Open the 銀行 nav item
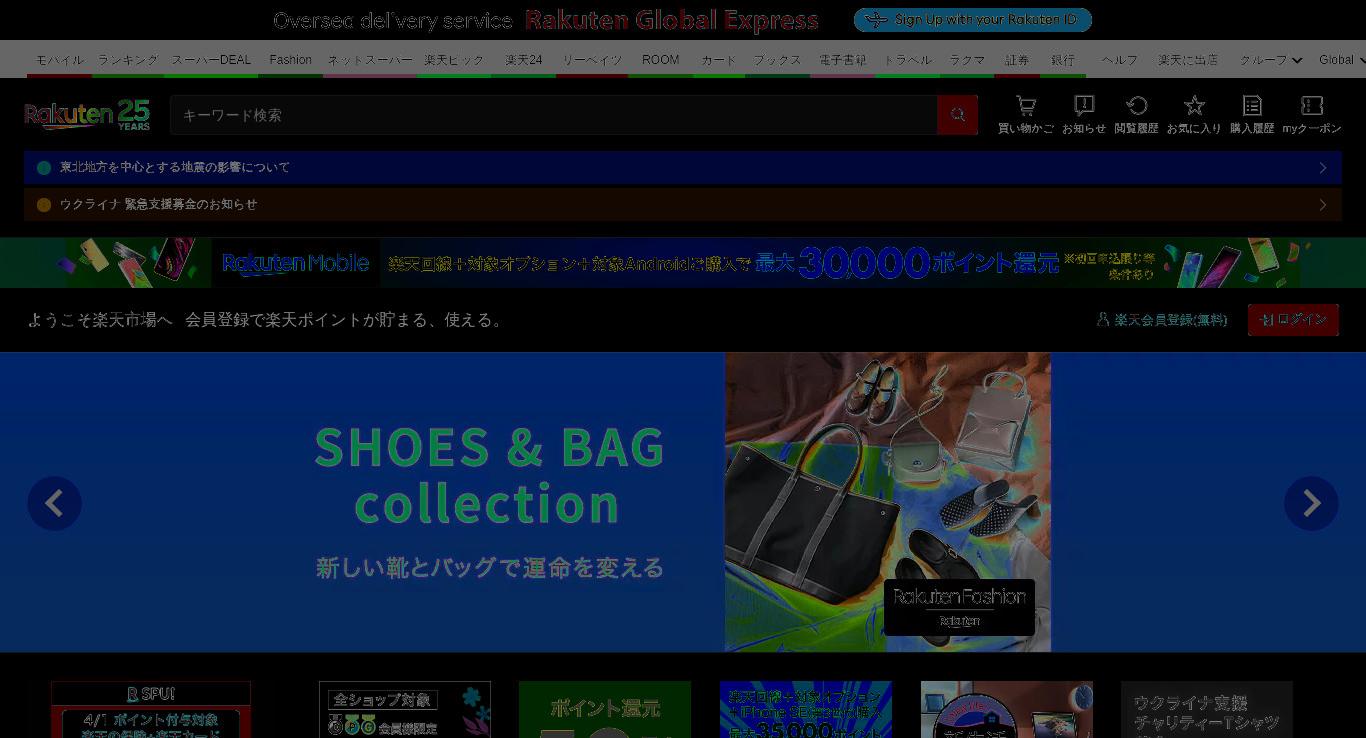 coord(1063,60)
